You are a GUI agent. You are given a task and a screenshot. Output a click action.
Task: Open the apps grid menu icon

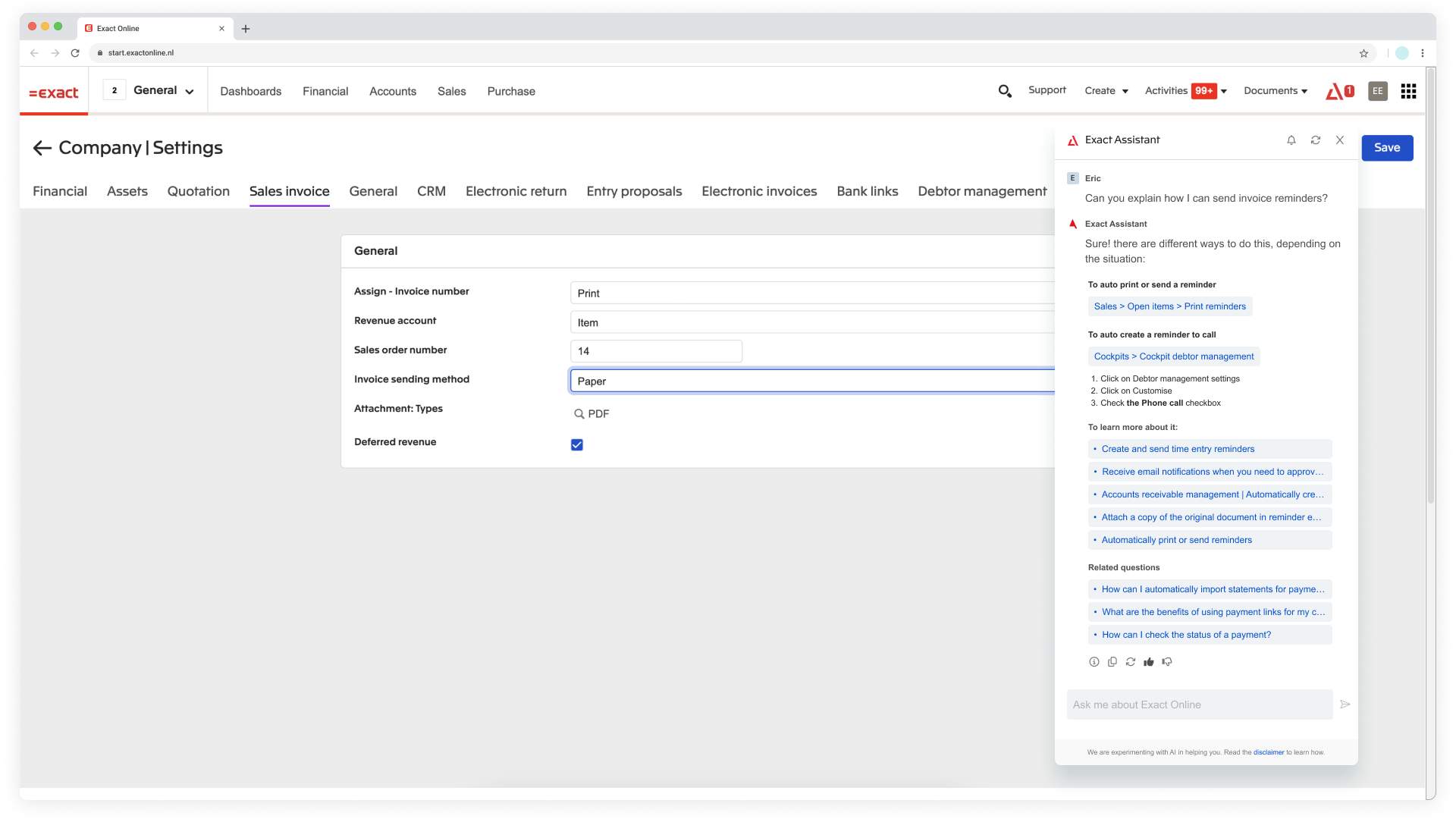[1408, 91]
